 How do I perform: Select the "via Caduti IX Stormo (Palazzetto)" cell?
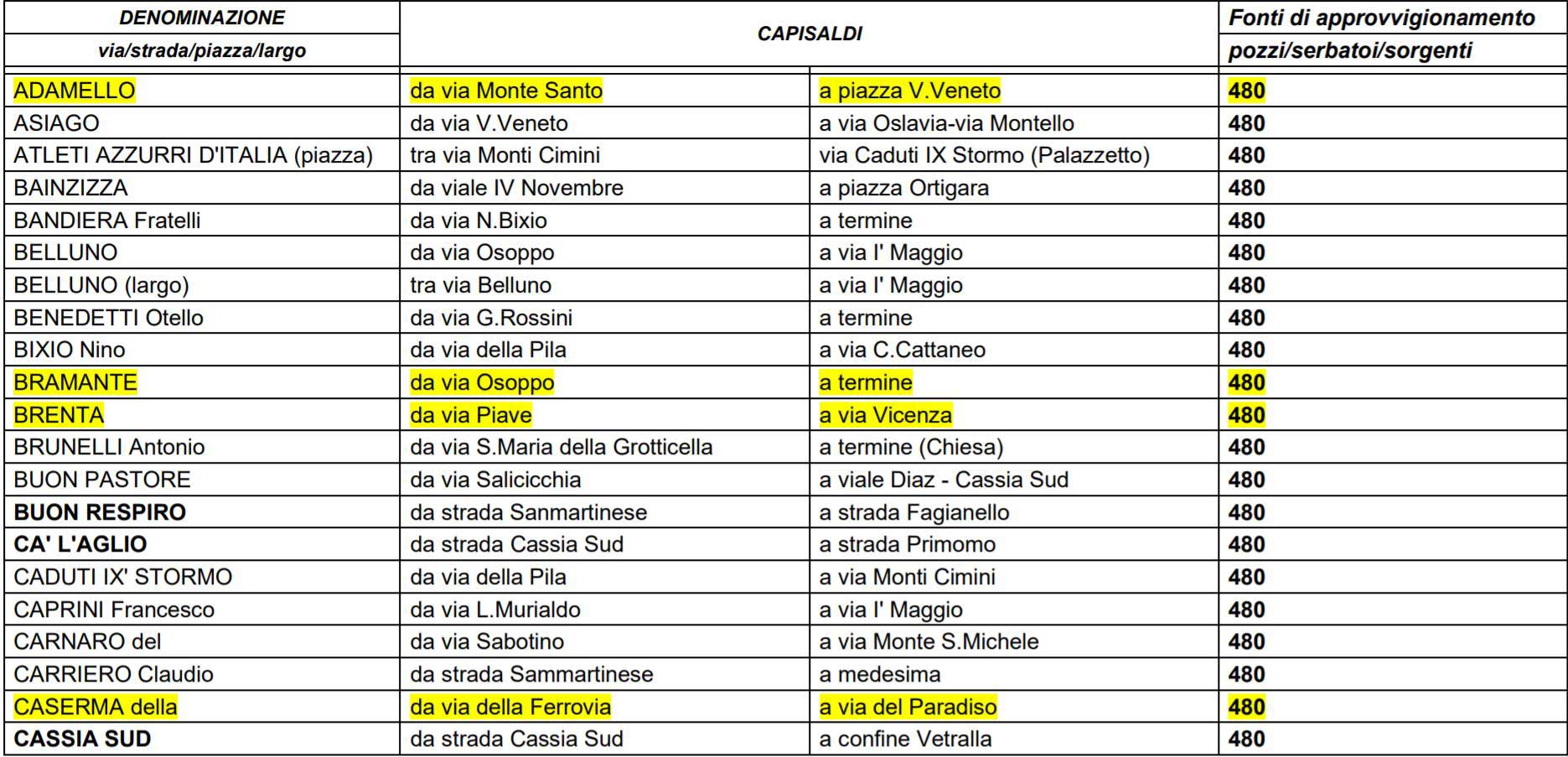pyautogui.click(x=984, y=155)
